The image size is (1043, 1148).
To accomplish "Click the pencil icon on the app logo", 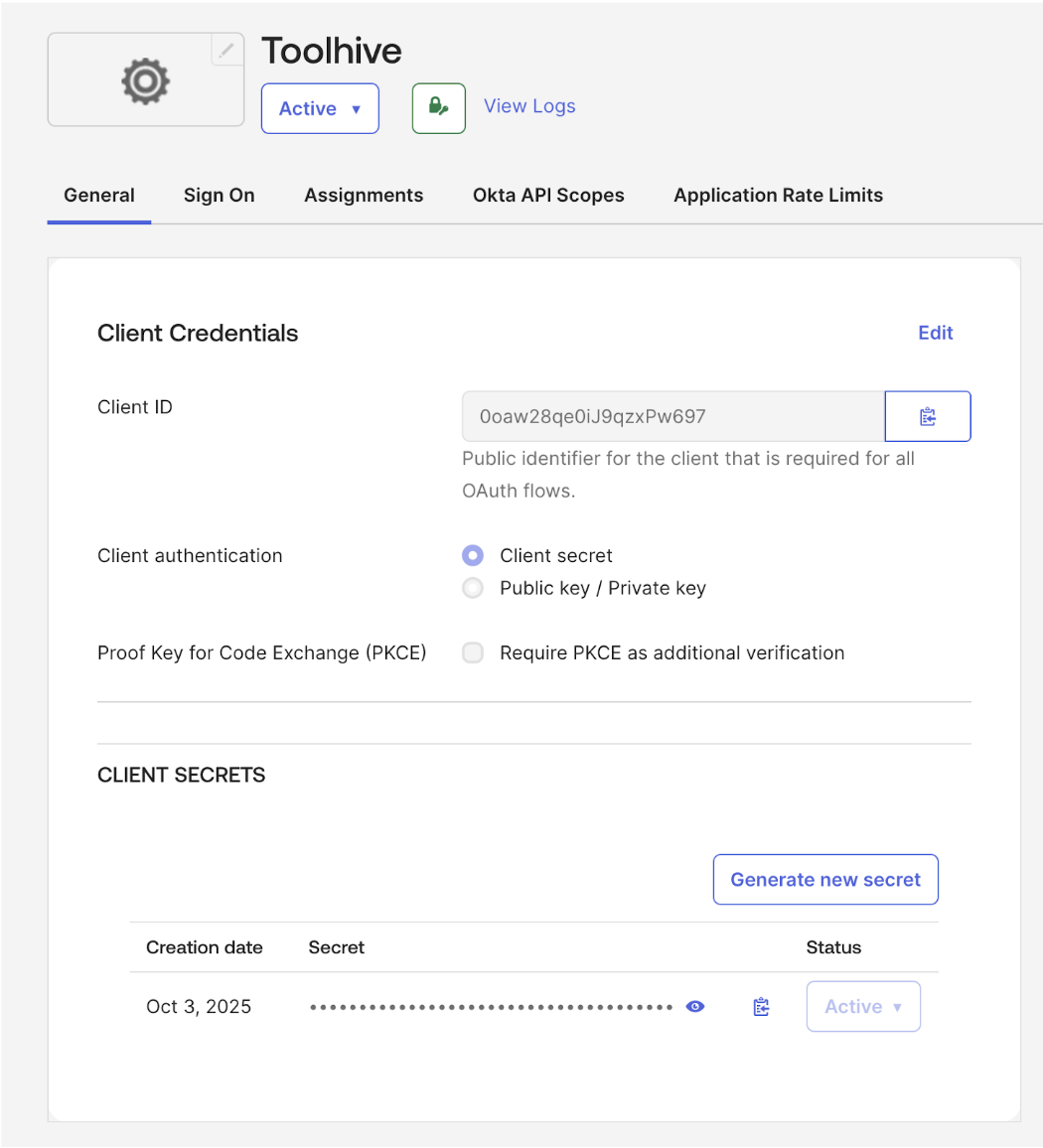I will point(226,49).
